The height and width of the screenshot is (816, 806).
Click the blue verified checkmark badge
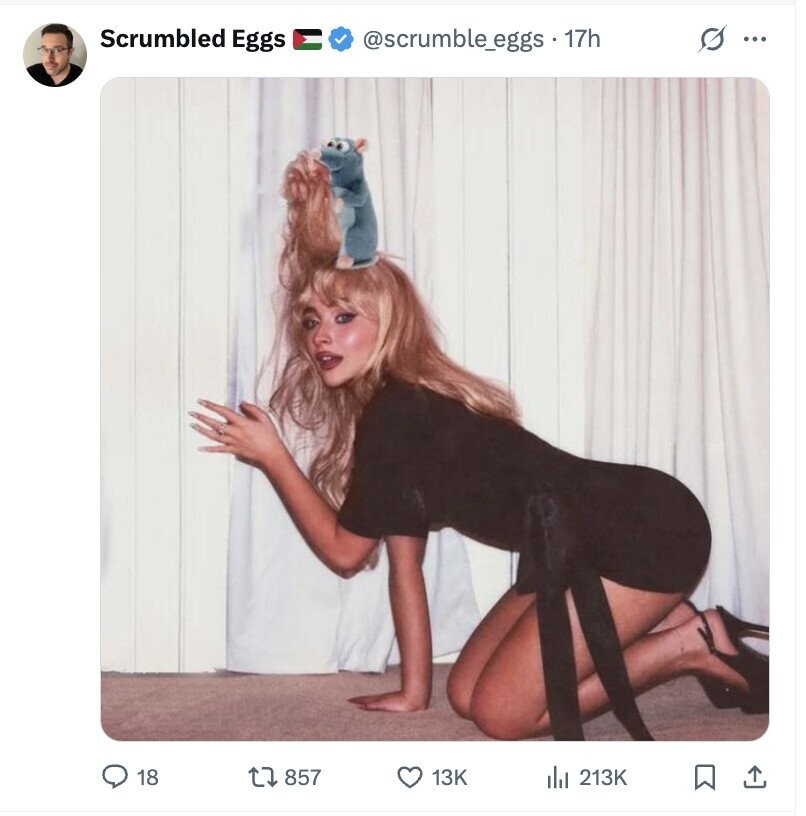[x=341, y=40]
